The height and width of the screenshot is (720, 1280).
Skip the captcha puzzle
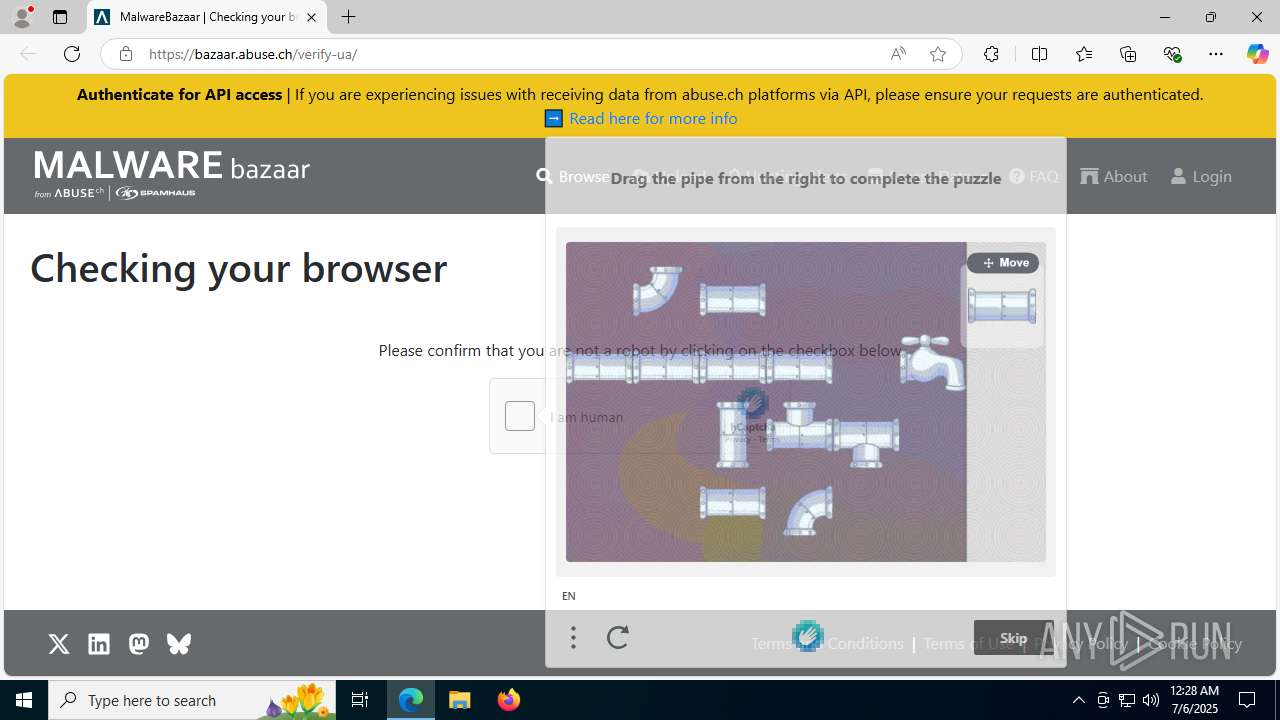(x=1013, y=638)
